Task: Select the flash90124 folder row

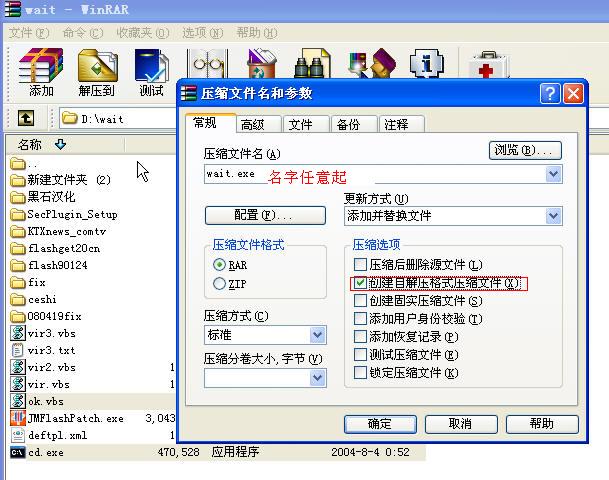Action: coord(49,265)
